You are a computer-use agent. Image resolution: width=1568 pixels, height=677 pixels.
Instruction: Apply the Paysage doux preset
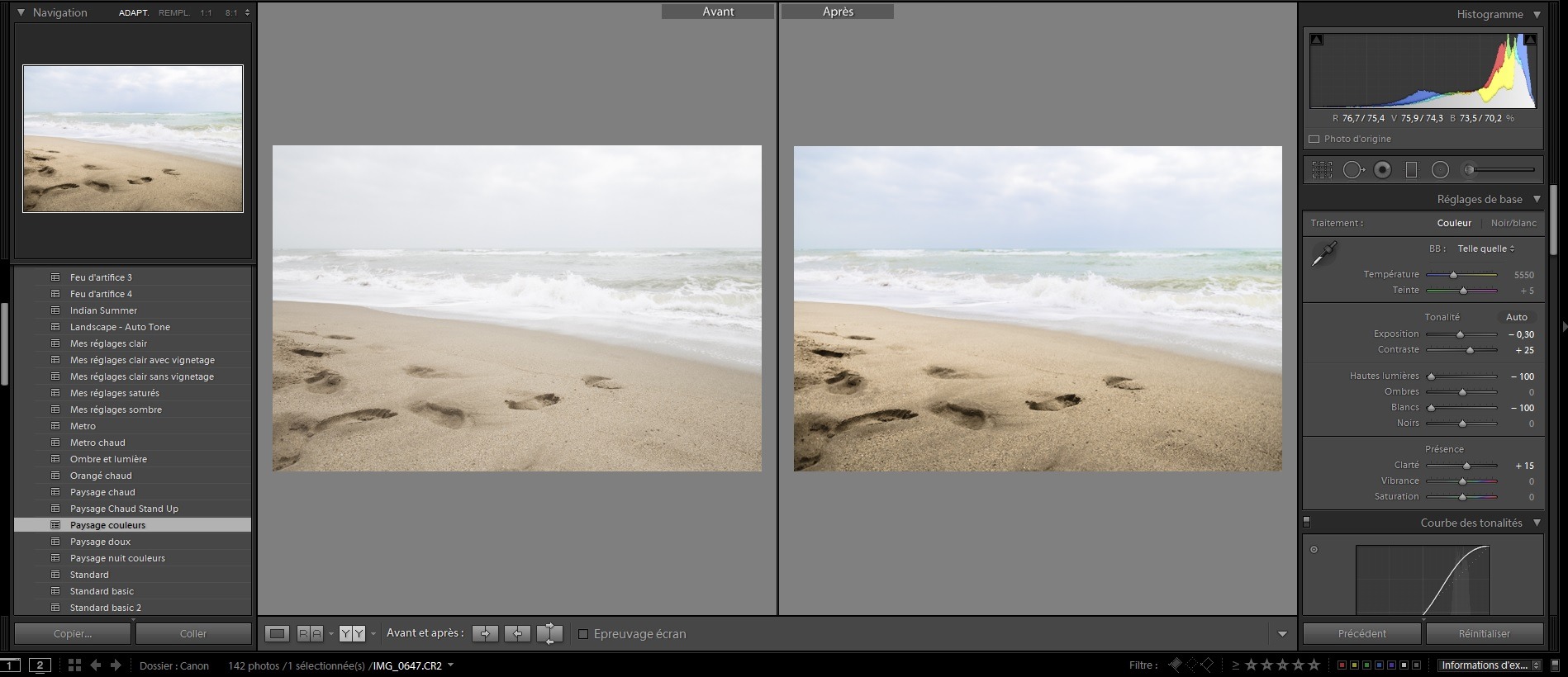click(x=100, y=542)
